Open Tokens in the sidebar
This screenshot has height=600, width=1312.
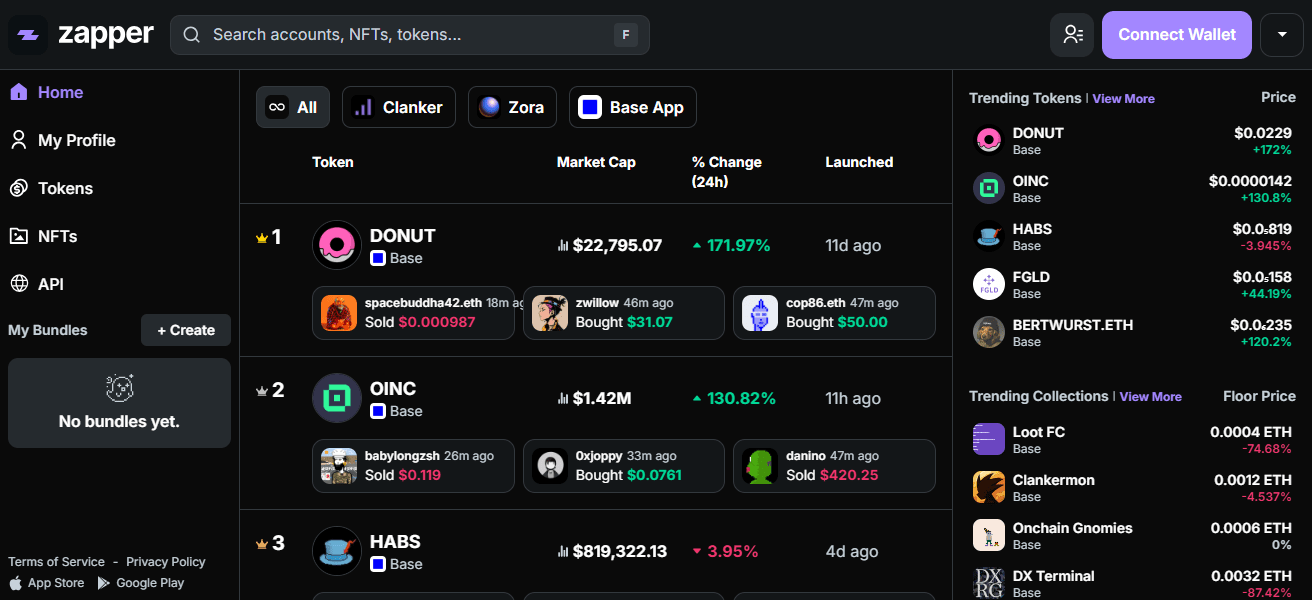tap(51, 188)
